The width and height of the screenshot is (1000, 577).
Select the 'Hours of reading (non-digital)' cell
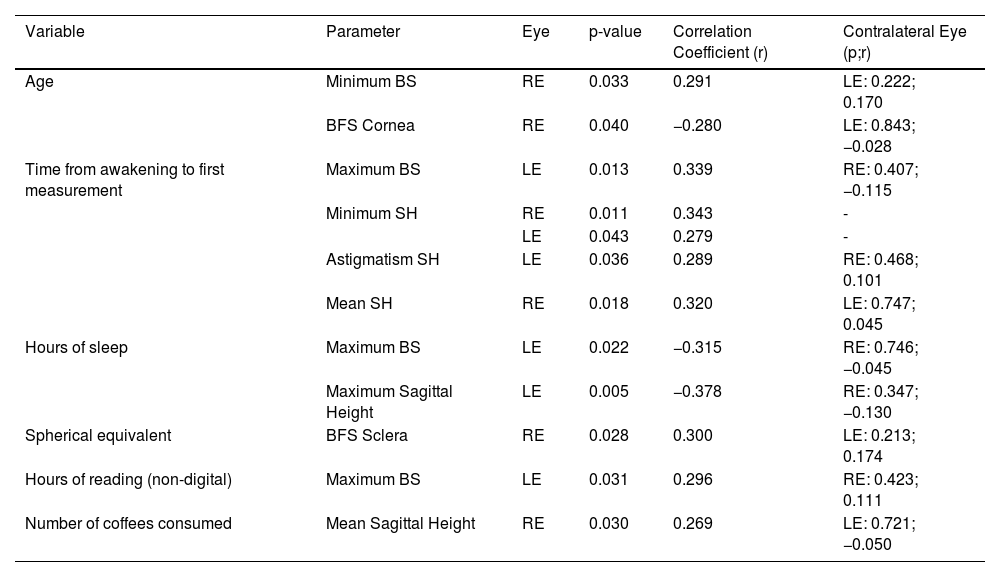tap(128, 480)
